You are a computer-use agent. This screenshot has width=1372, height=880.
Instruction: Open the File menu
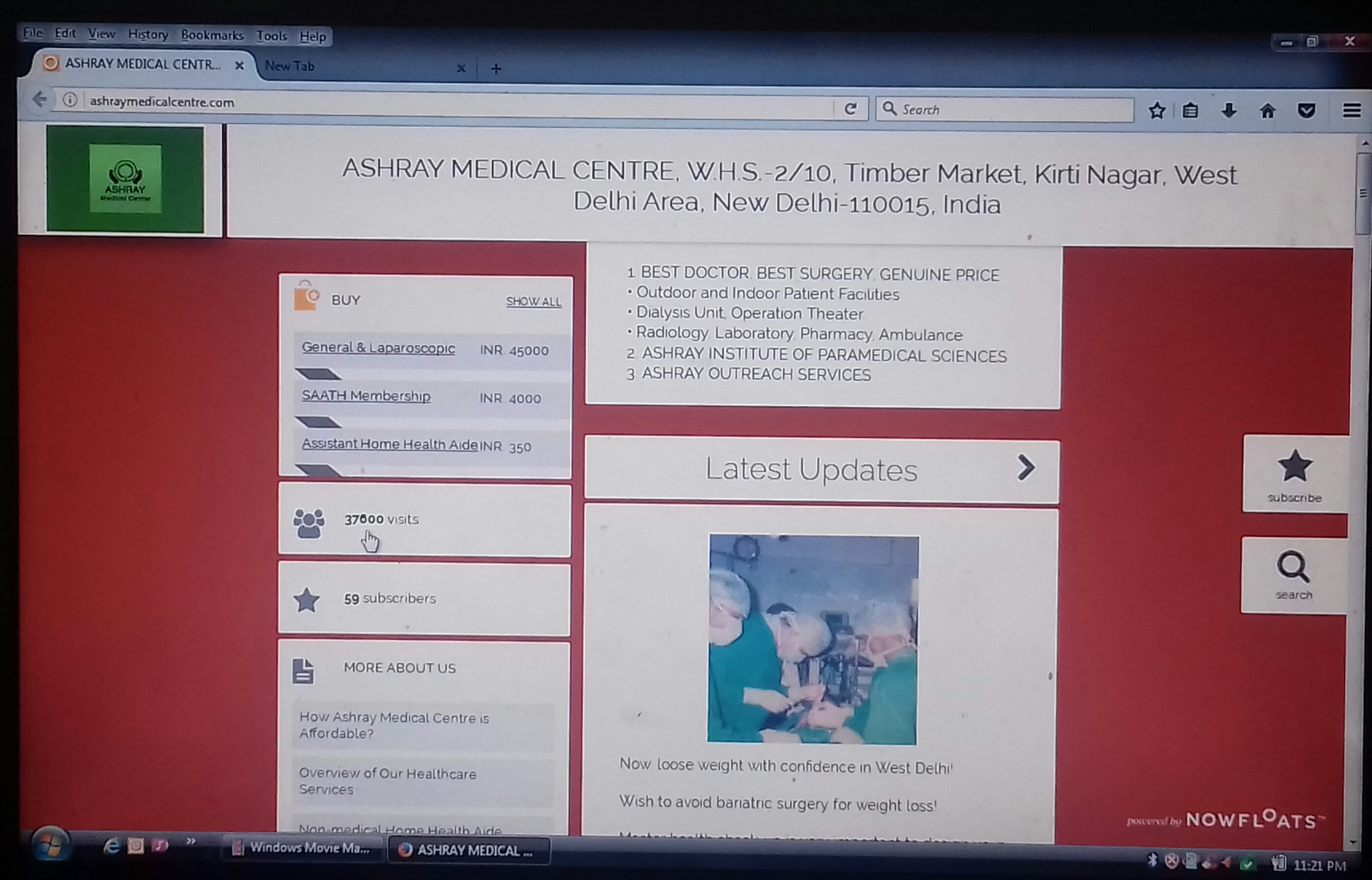click(32, 33)
